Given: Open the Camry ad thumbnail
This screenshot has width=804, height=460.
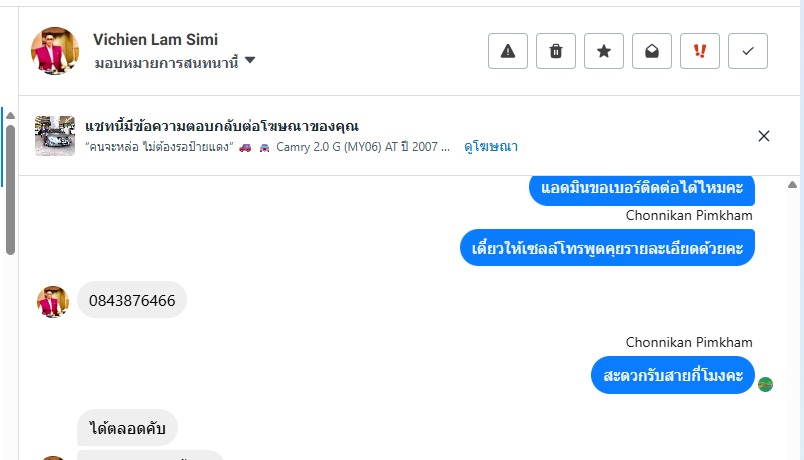Looking at the screenshot, I should (x=55, y=136).
